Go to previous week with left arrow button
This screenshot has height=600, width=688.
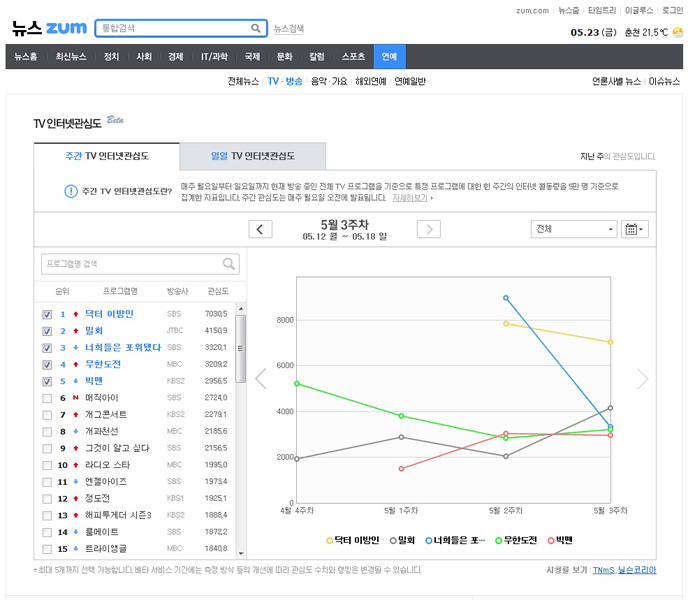260,229
